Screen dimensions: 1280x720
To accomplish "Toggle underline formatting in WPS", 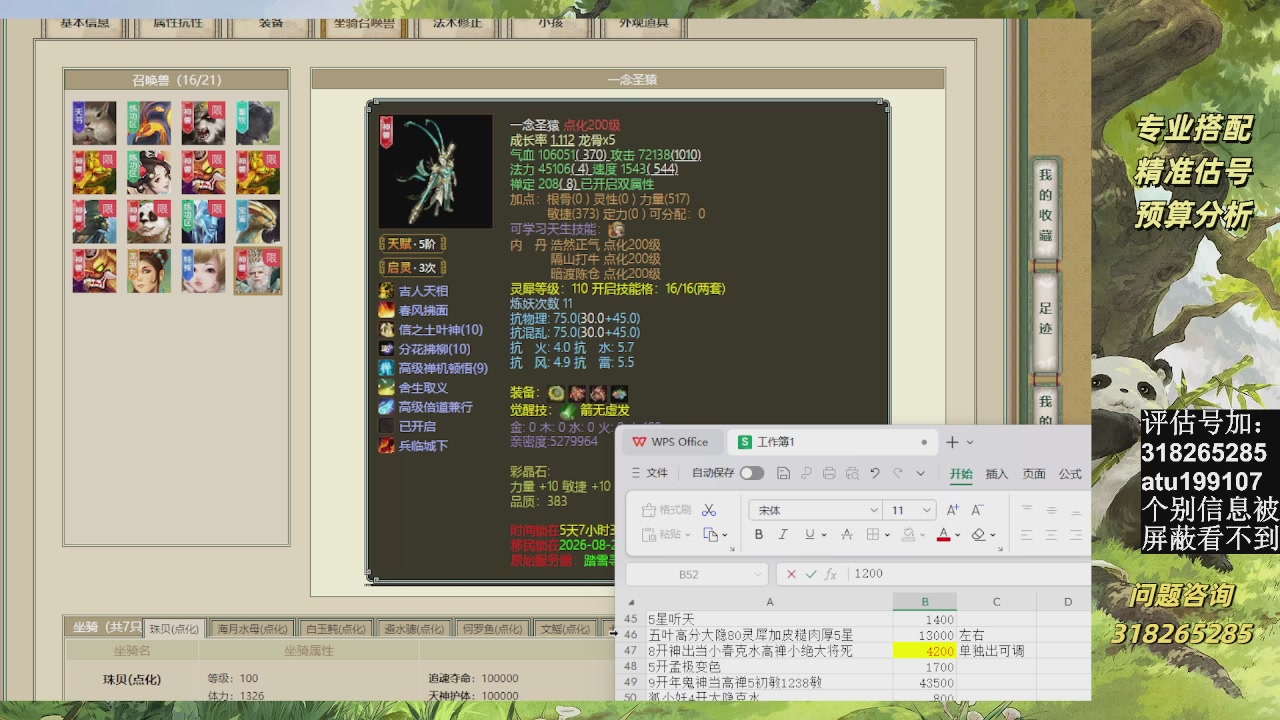I will (809, 535).
